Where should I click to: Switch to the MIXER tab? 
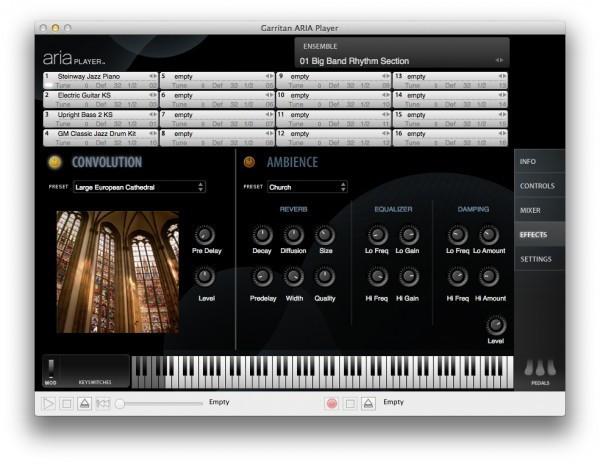click(540, 210)
